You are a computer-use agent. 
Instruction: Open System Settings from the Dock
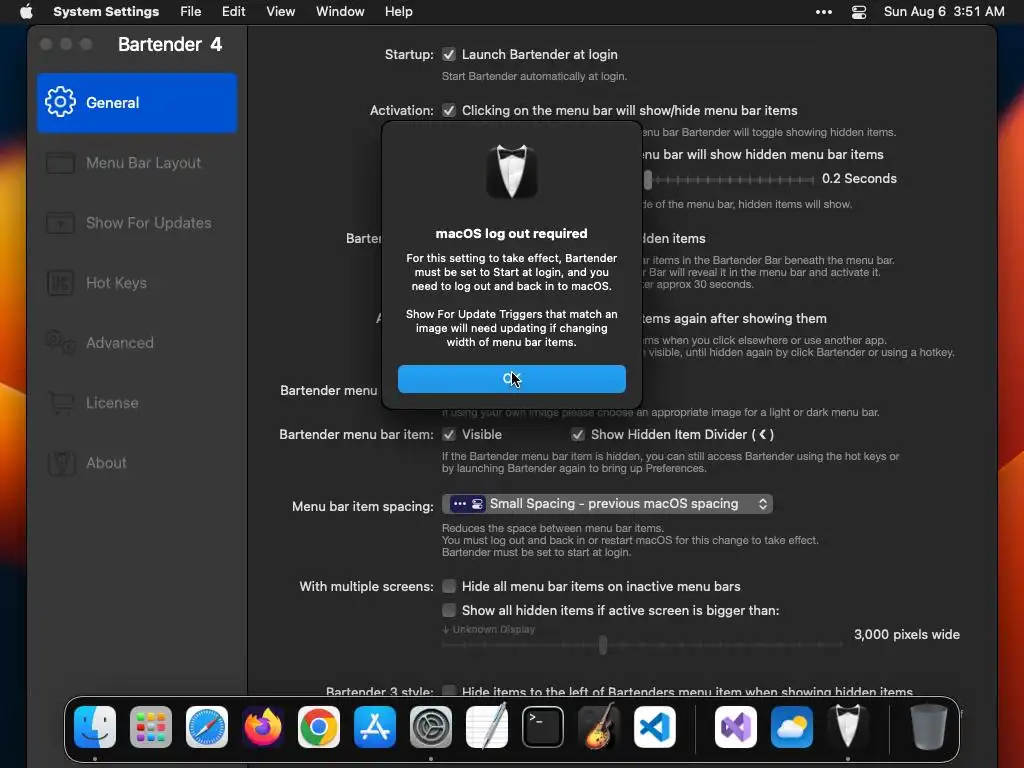431,727
